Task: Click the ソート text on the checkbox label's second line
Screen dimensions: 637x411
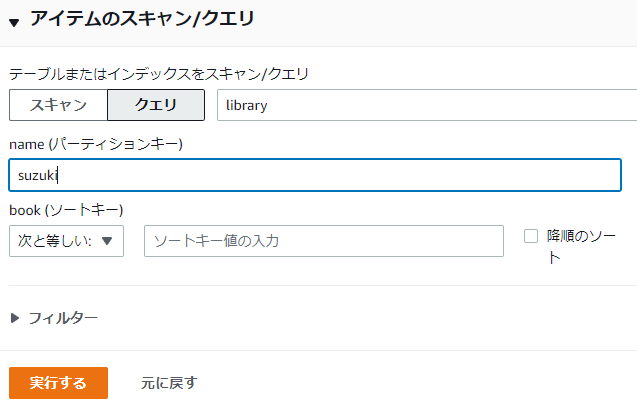Action: [x=554, y=257]
